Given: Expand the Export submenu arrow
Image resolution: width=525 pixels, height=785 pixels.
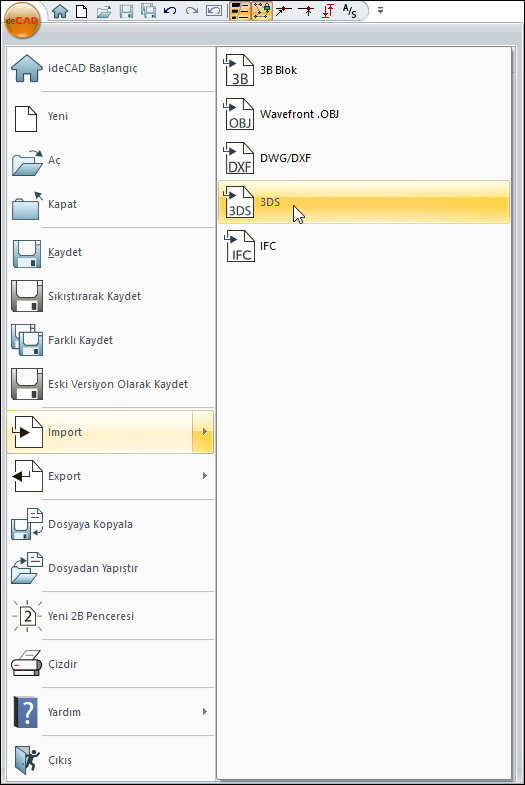Looking at the screenshot, I should point(205,476).
